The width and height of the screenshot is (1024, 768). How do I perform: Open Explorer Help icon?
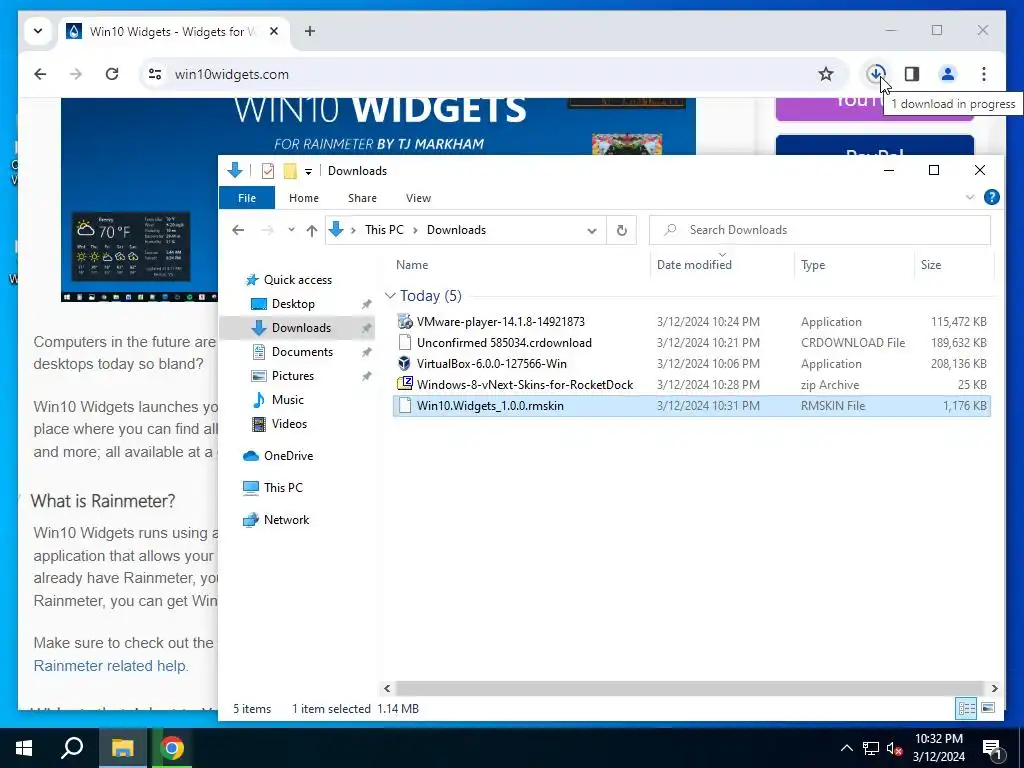[991, 197]
